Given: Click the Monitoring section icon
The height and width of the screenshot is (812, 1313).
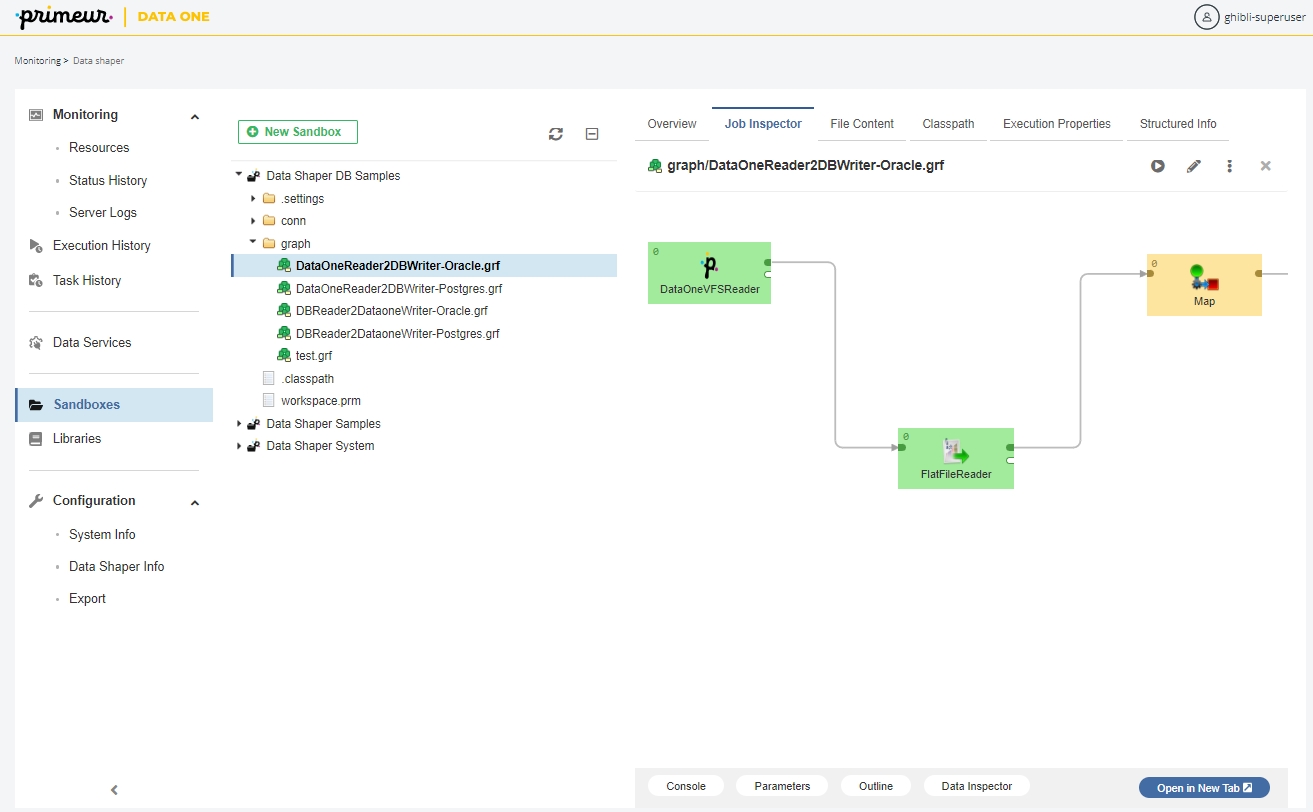Looking at the screenshot, I should (36, 115).
